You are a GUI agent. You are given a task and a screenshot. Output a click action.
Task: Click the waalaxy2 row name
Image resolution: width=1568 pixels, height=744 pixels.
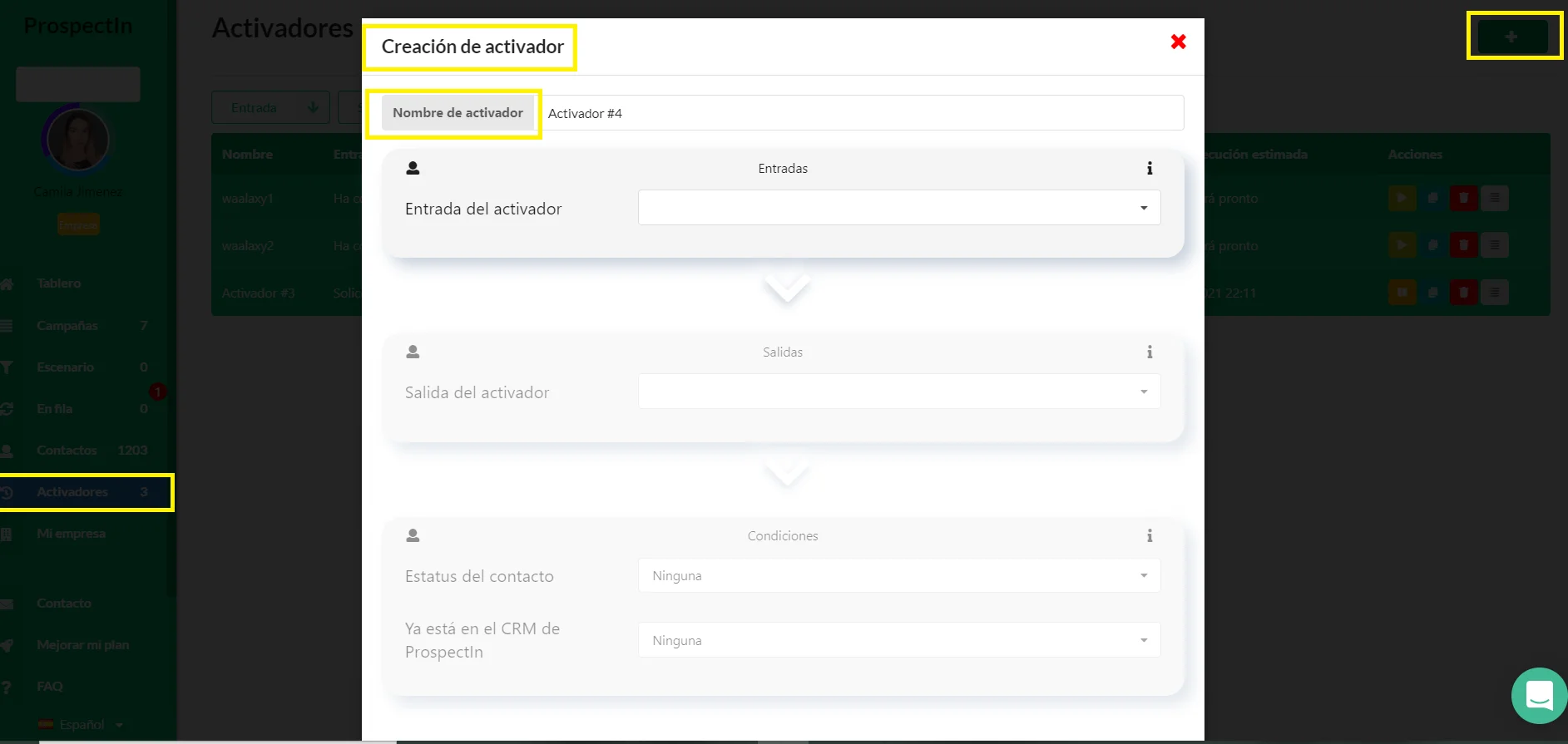point(247,246)
